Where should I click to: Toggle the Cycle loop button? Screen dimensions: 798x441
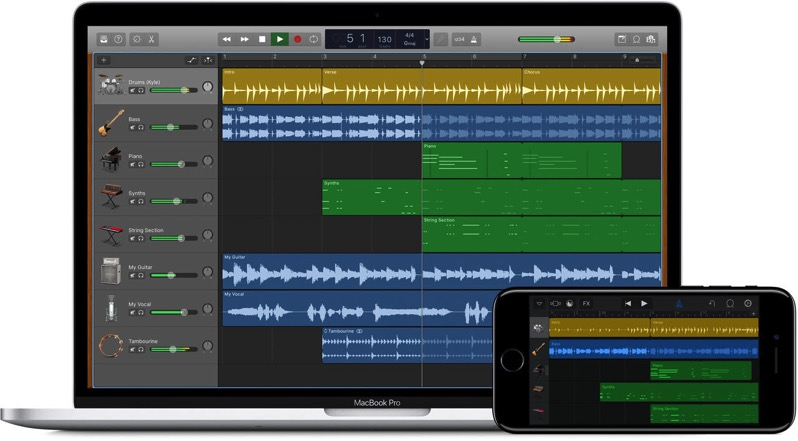[314, 39]
